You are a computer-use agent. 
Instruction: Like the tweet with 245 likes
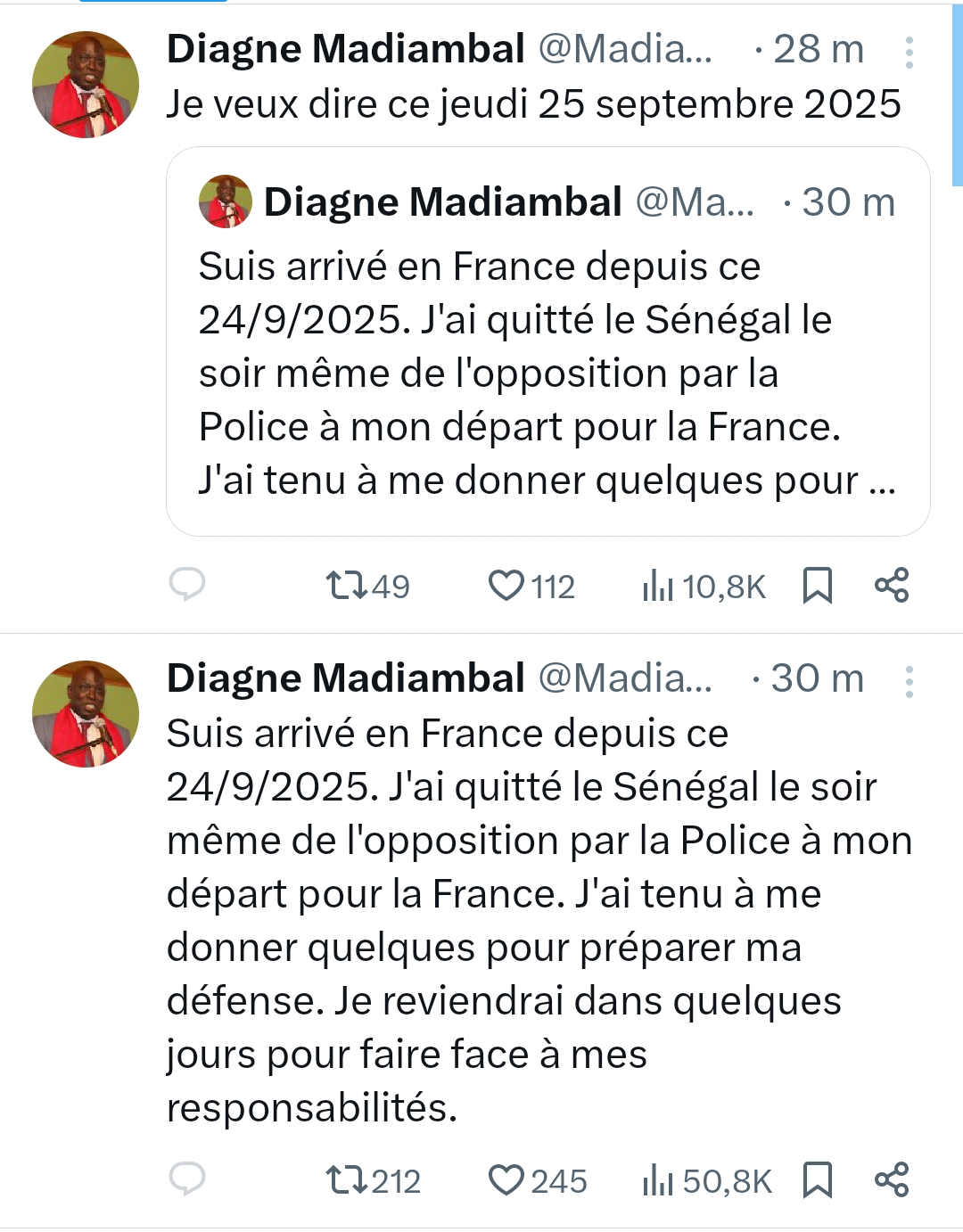[532, 1179]
